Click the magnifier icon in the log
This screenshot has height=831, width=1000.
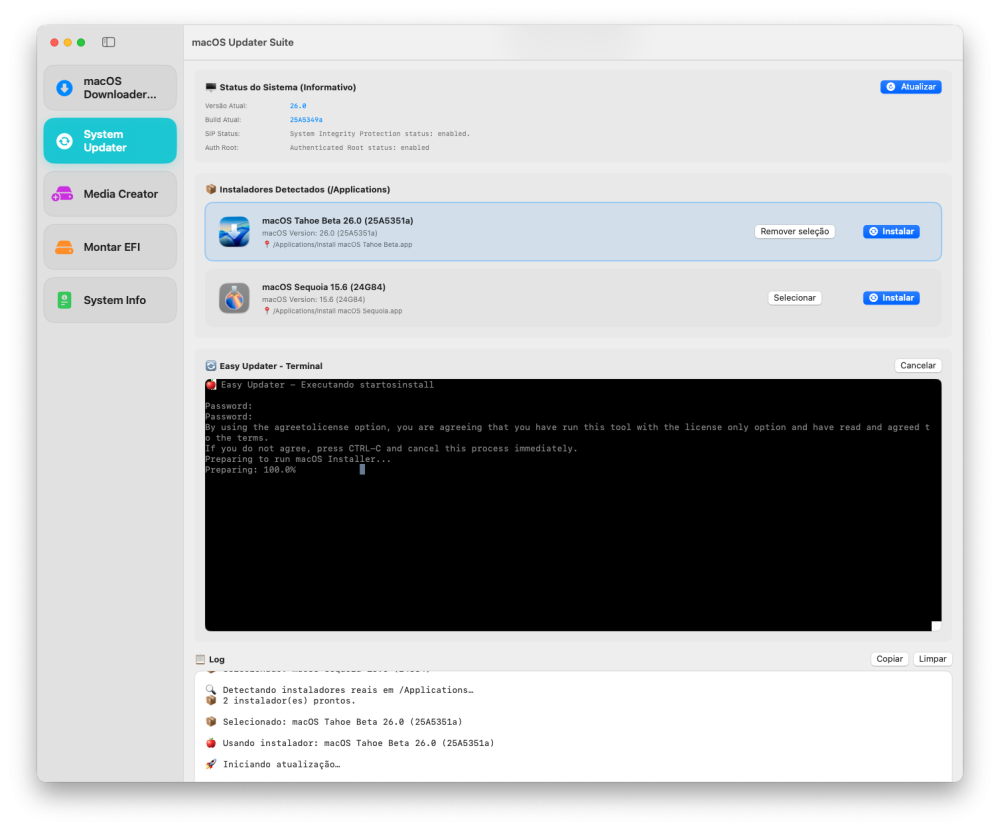211,690
